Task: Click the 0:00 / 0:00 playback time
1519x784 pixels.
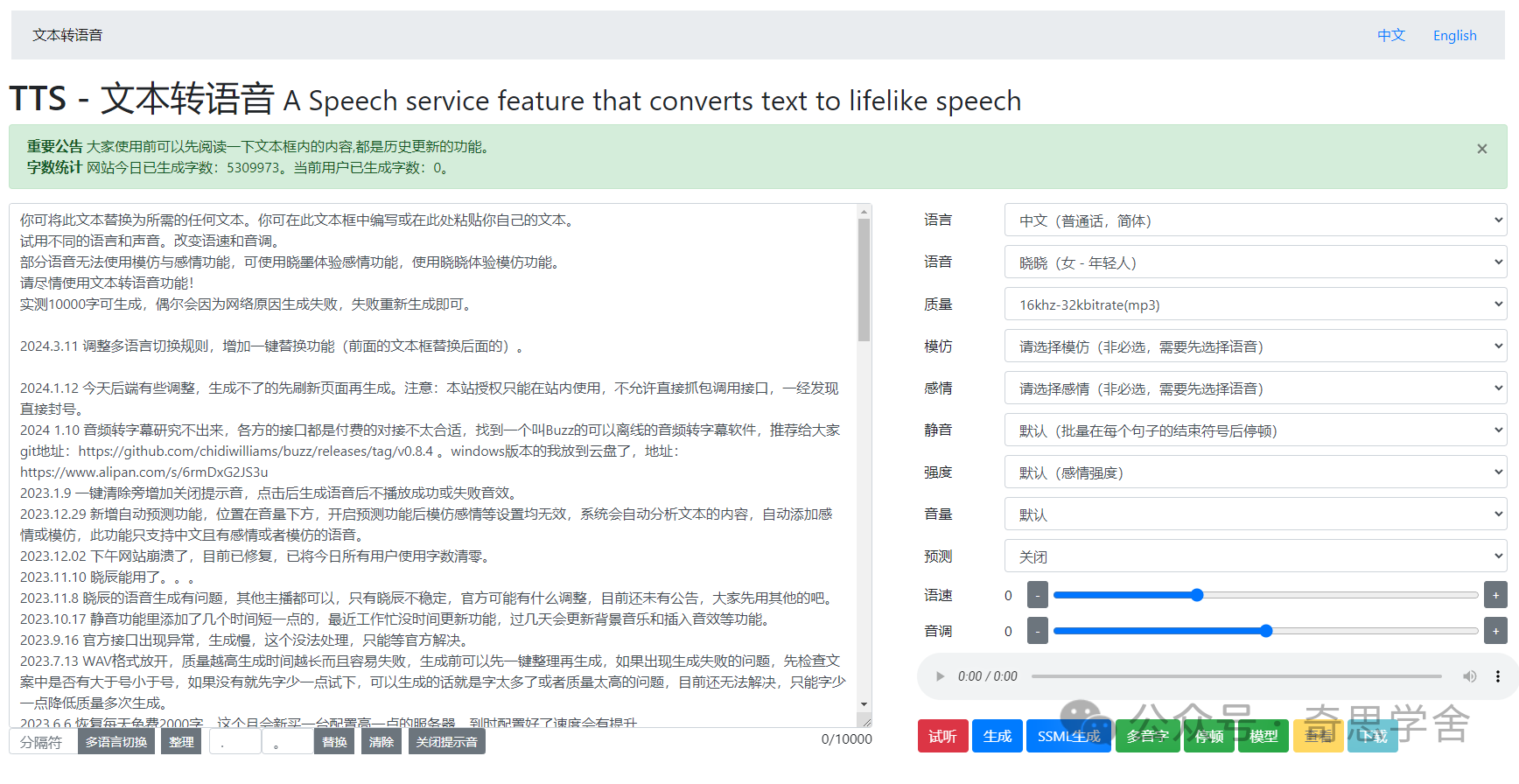Action: (x=987, y=676)
